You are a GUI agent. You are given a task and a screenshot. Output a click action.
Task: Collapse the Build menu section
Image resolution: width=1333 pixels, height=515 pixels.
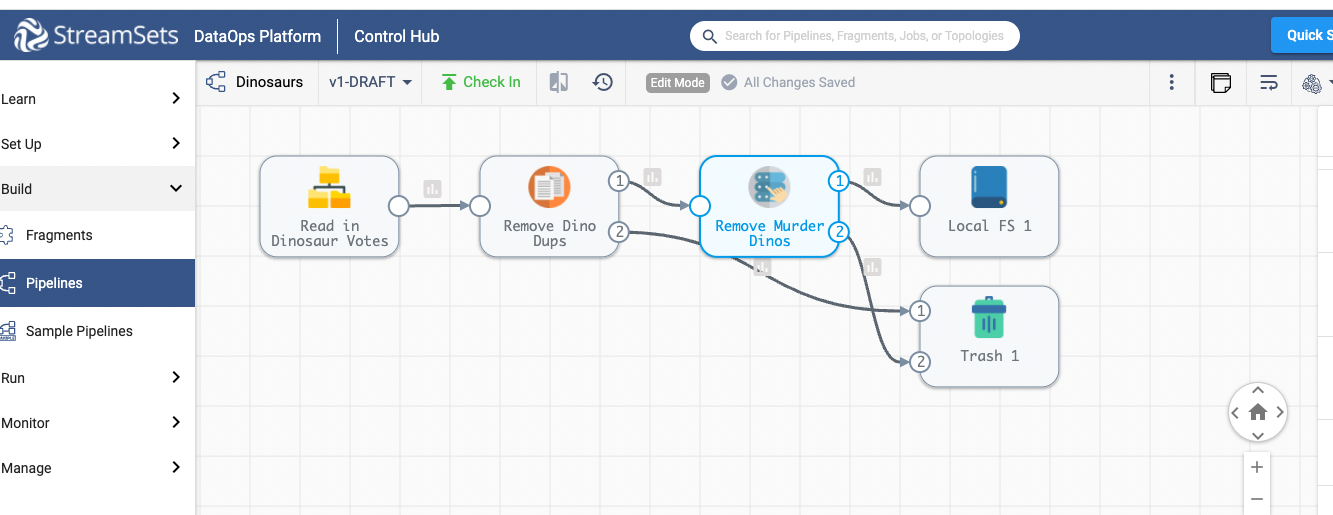[97, 189]
